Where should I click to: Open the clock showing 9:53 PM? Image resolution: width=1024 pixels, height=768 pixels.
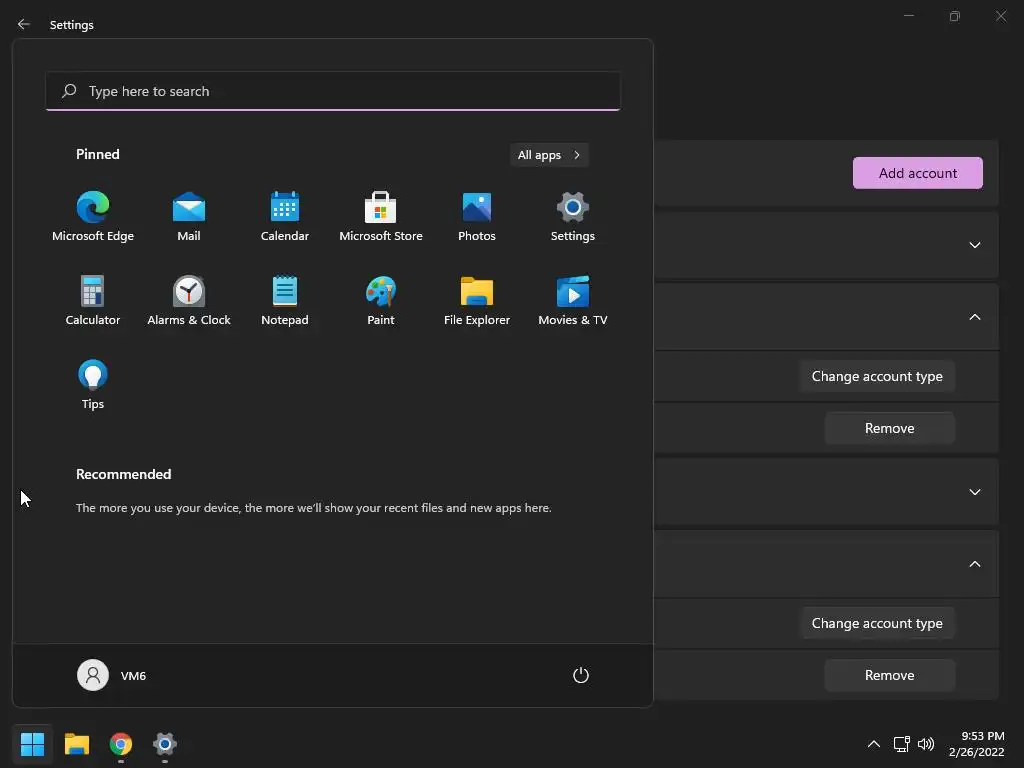[x=976, y=744]
